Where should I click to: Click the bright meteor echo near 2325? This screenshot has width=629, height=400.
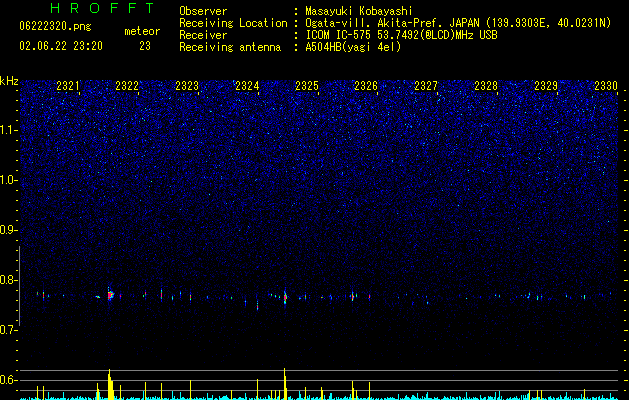(x=285, y=297)
